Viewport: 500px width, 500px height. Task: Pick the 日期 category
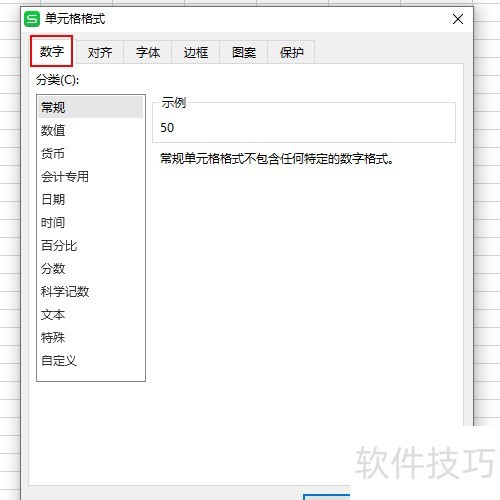coord(91,199)
